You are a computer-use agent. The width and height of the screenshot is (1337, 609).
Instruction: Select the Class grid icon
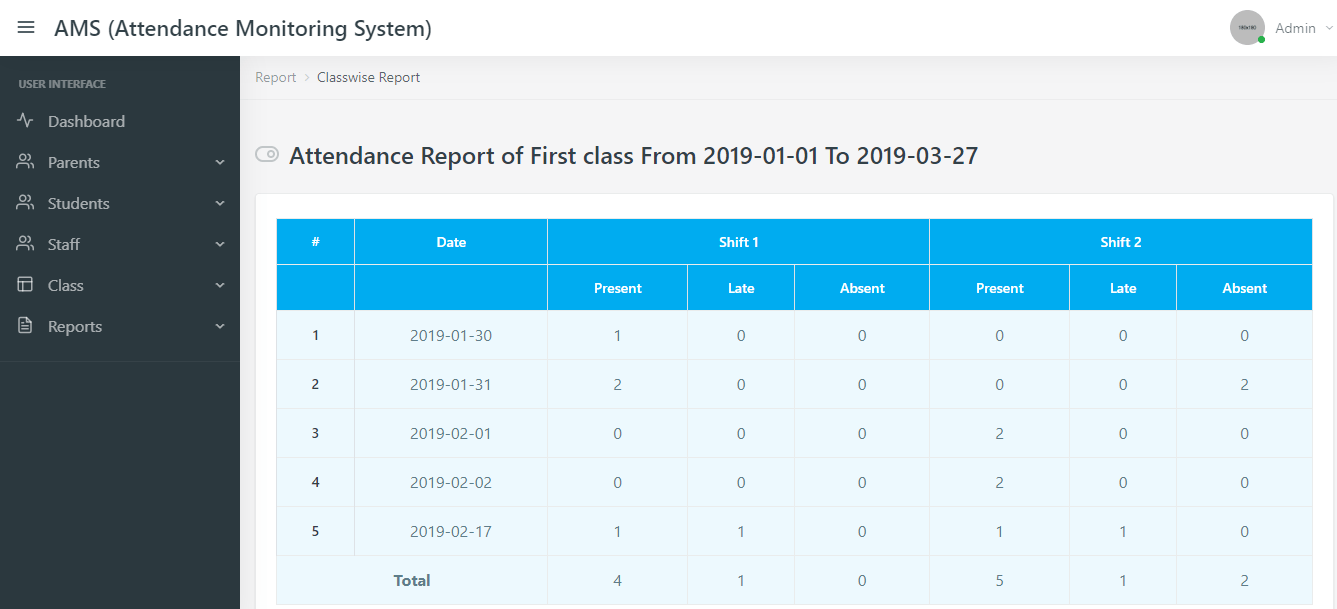(25, 284)
